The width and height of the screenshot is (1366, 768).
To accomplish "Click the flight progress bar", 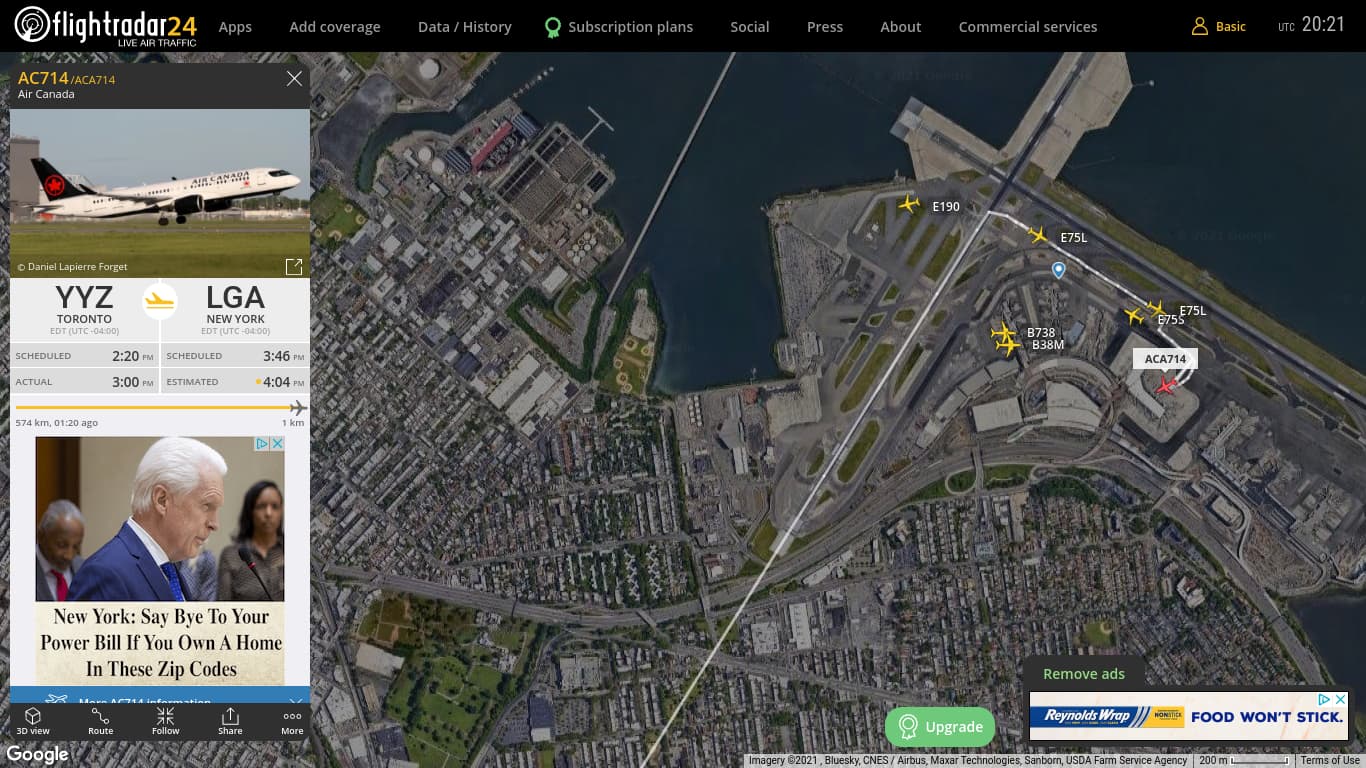I will click(160, 407).
